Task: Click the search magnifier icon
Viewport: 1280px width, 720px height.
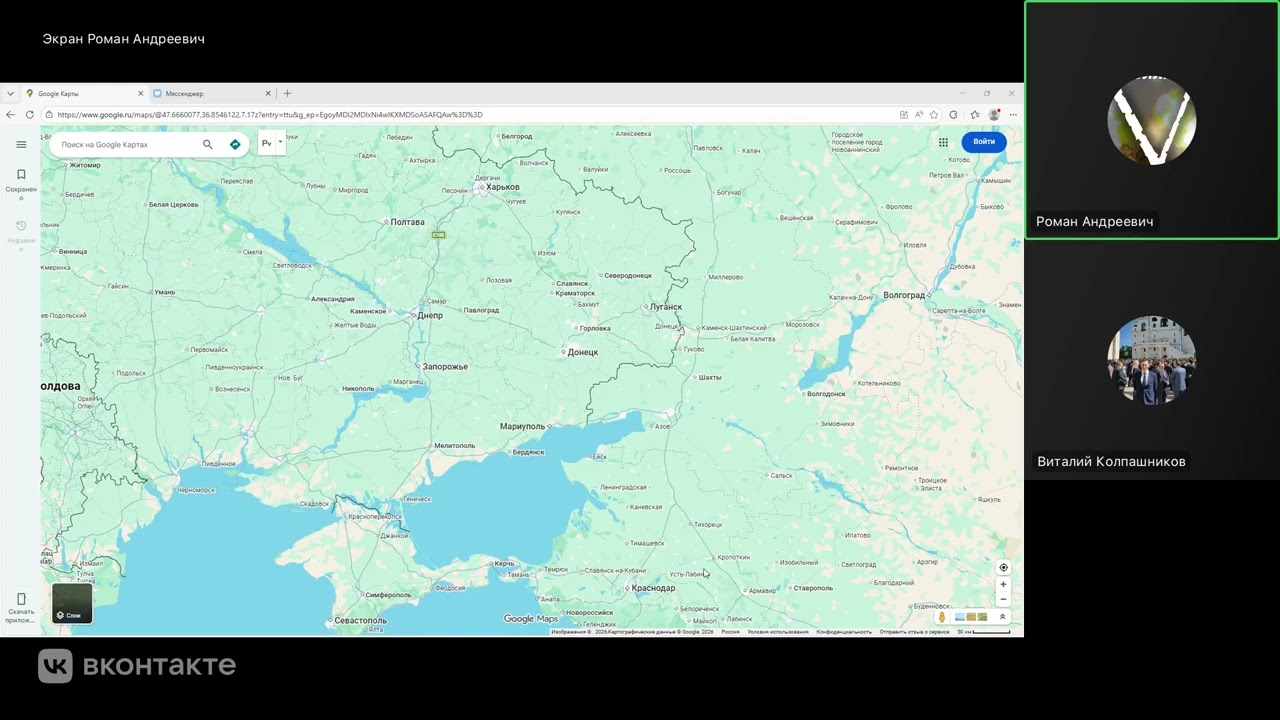Action: [208, 144]
